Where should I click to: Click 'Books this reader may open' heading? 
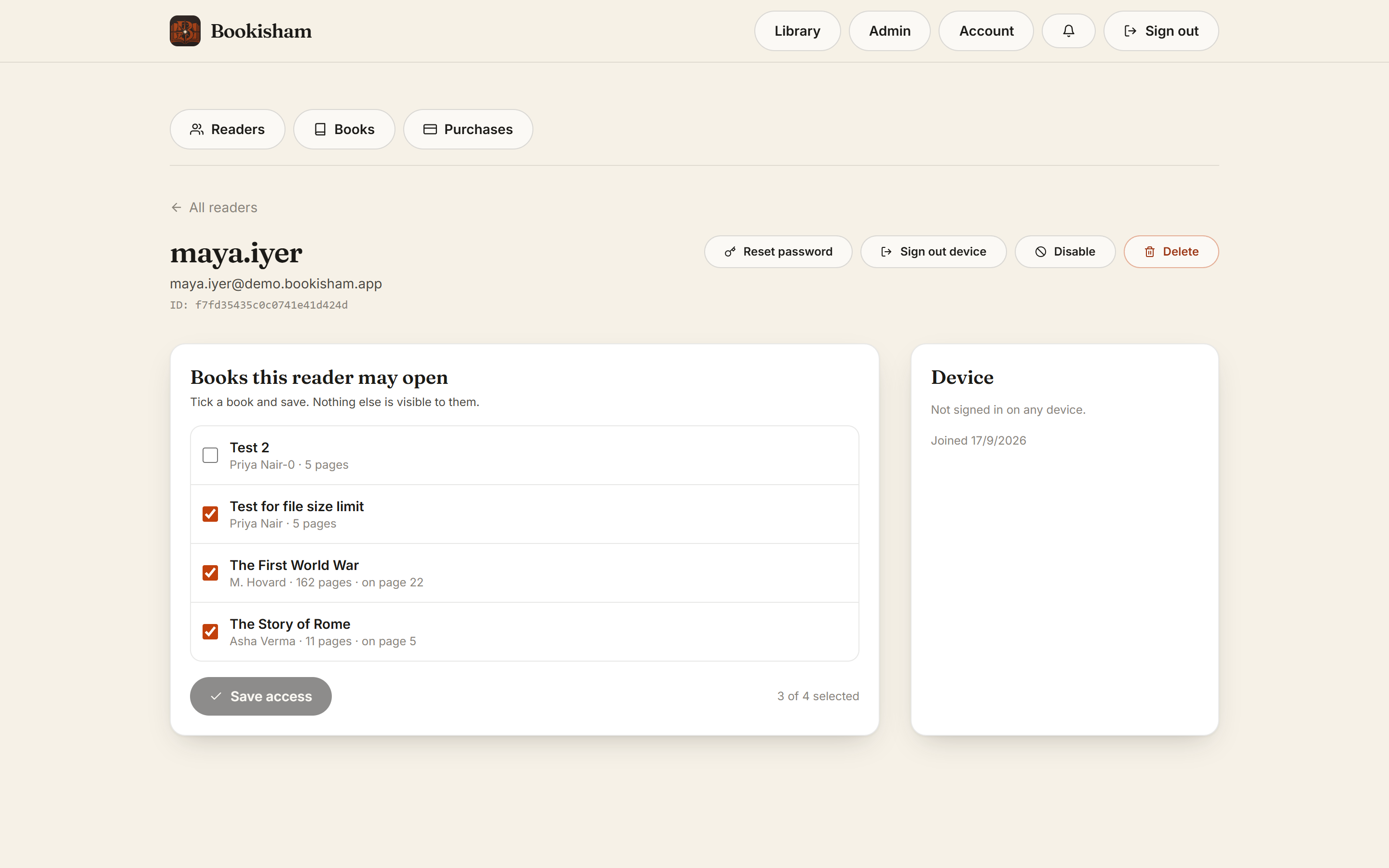click(x=319, y=377)
